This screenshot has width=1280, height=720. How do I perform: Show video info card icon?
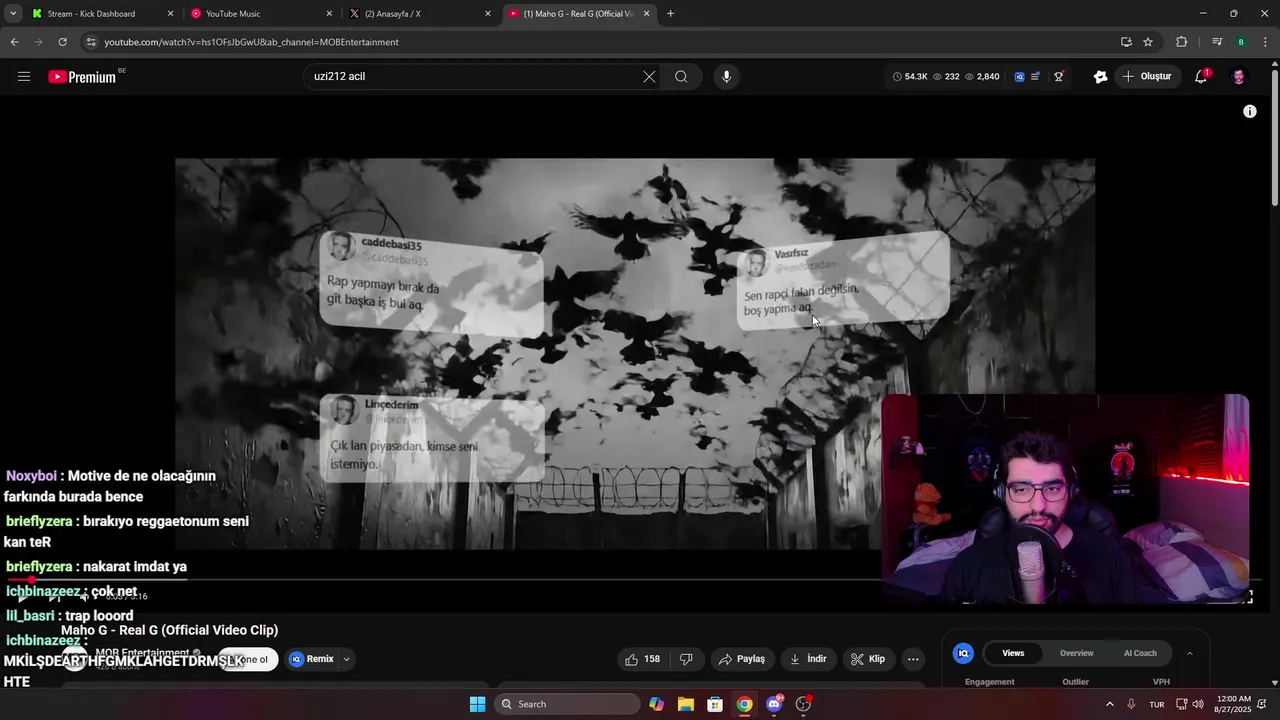coord(1249,112)
